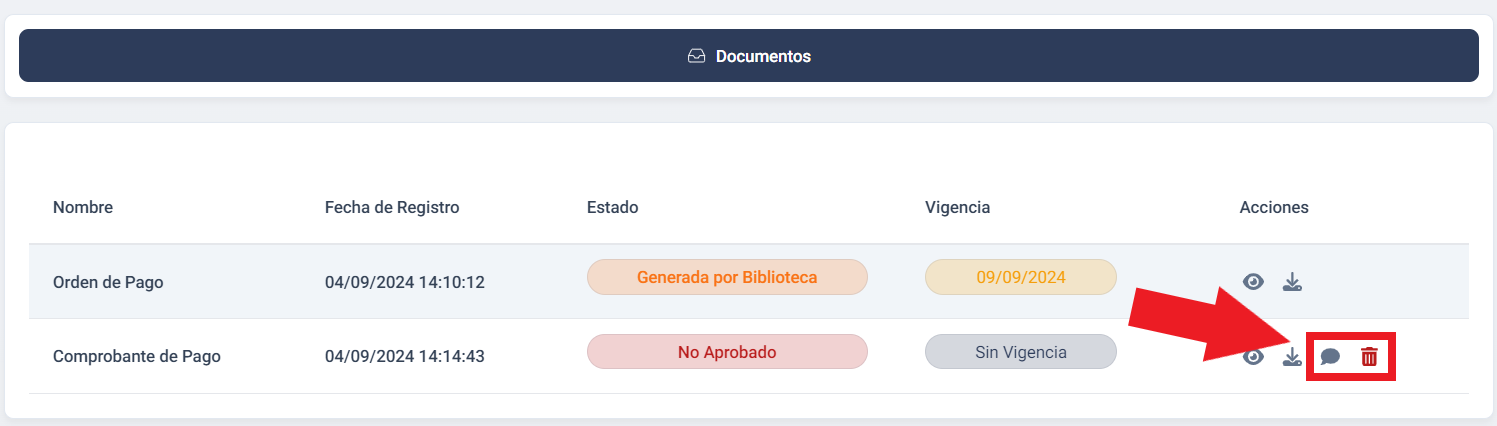Click the Sin Vigencia badge
The image size is (1497, 426).
pyautogui.click(x=1021, y=352)
